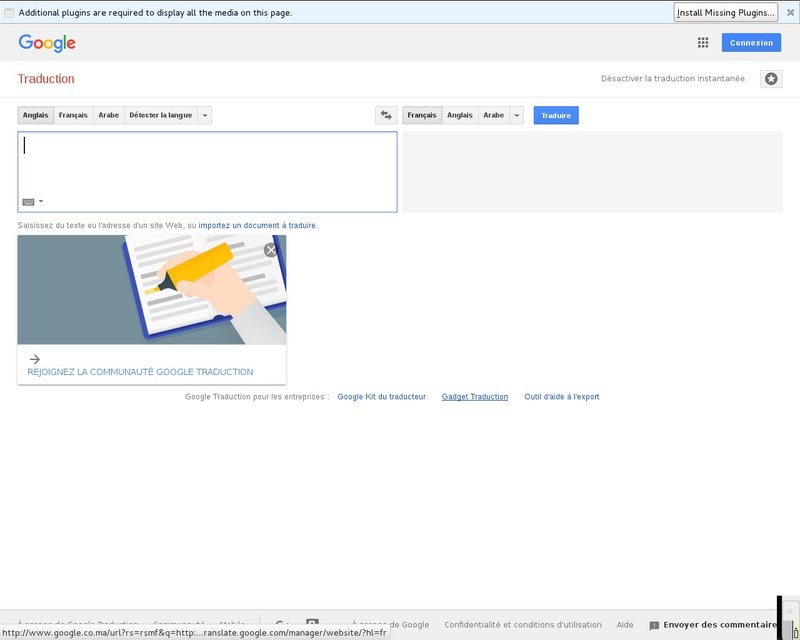Open the Traduction heading link

coord(46,79)
